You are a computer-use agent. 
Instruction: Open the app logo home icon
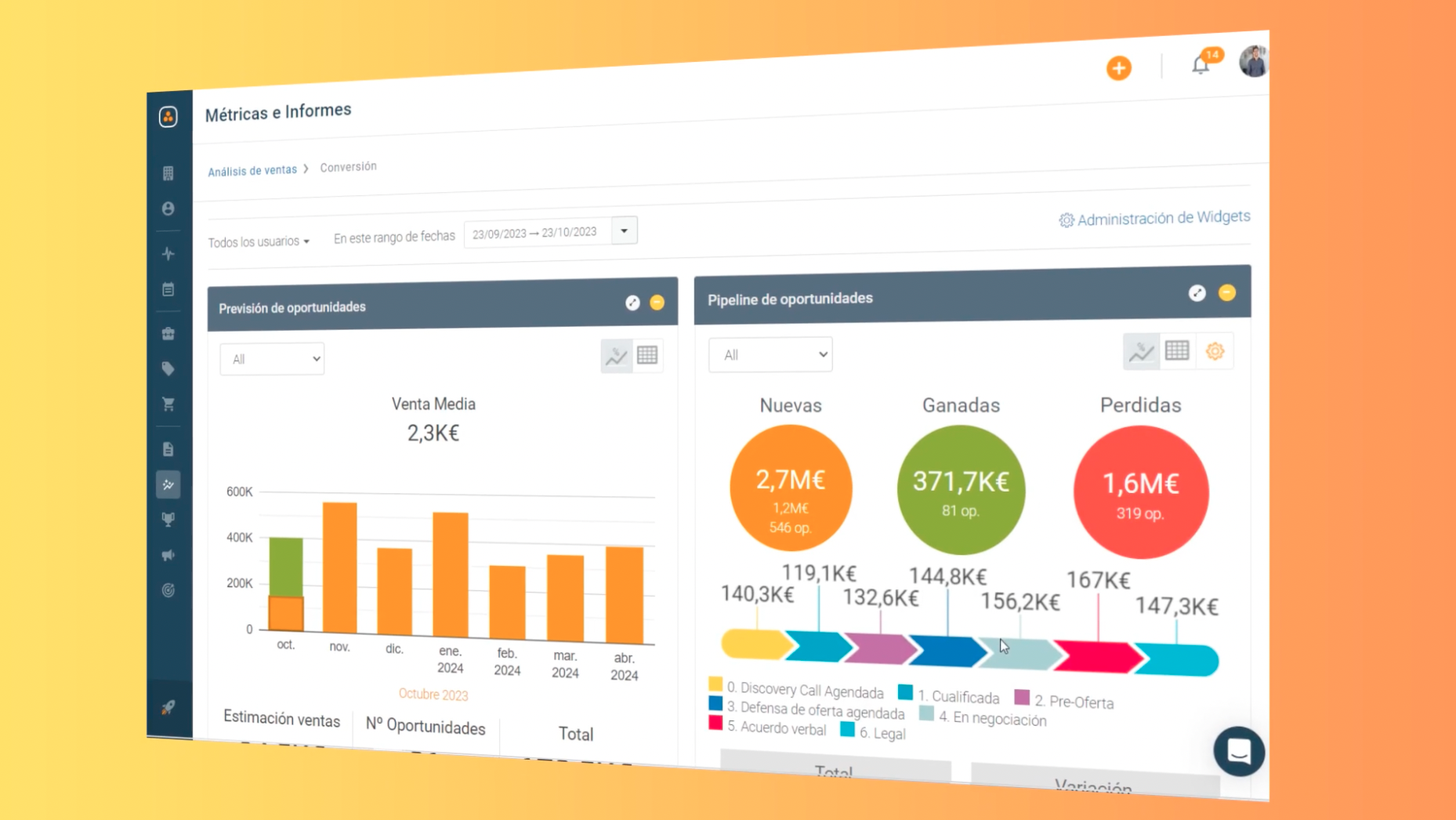(x=168, y=117)
